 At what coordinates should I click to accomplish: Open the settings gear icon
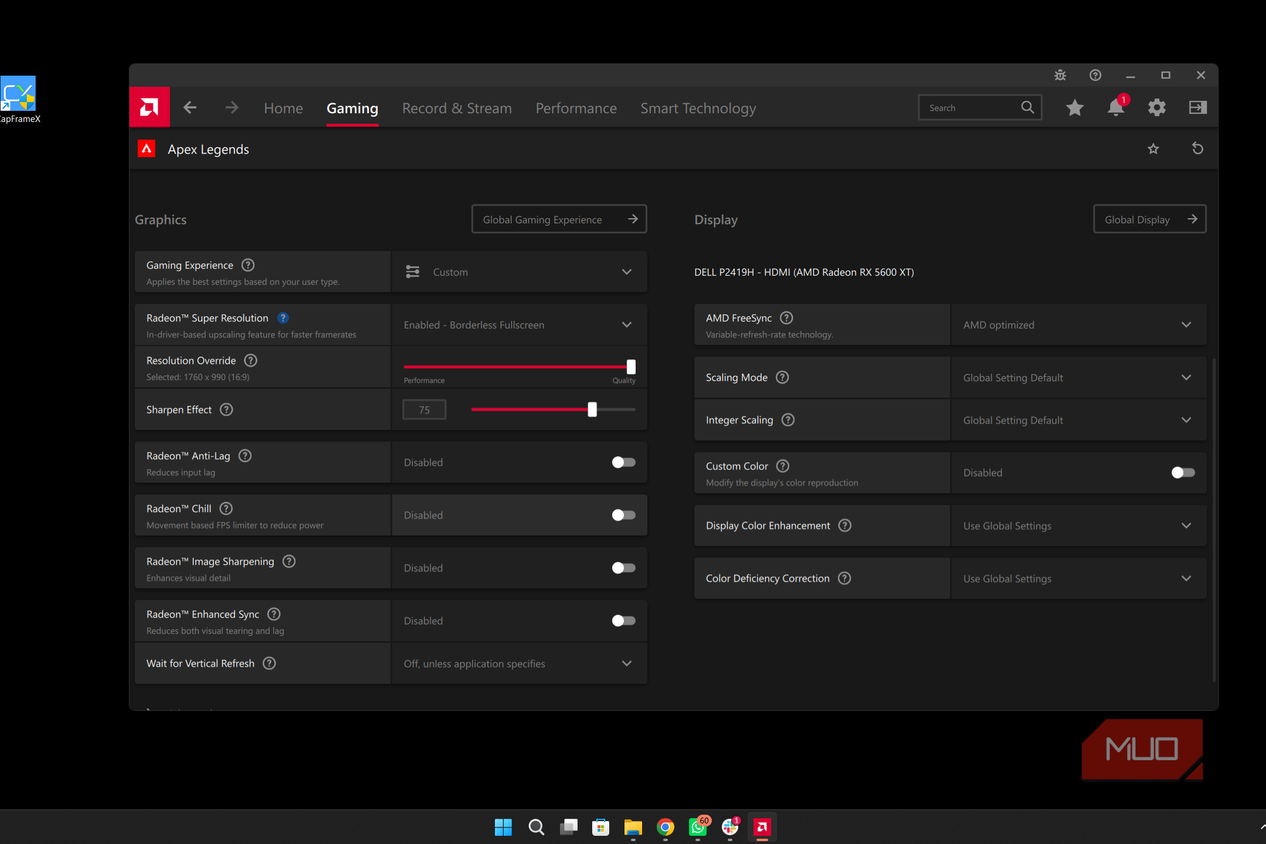tap(1157, 108)
